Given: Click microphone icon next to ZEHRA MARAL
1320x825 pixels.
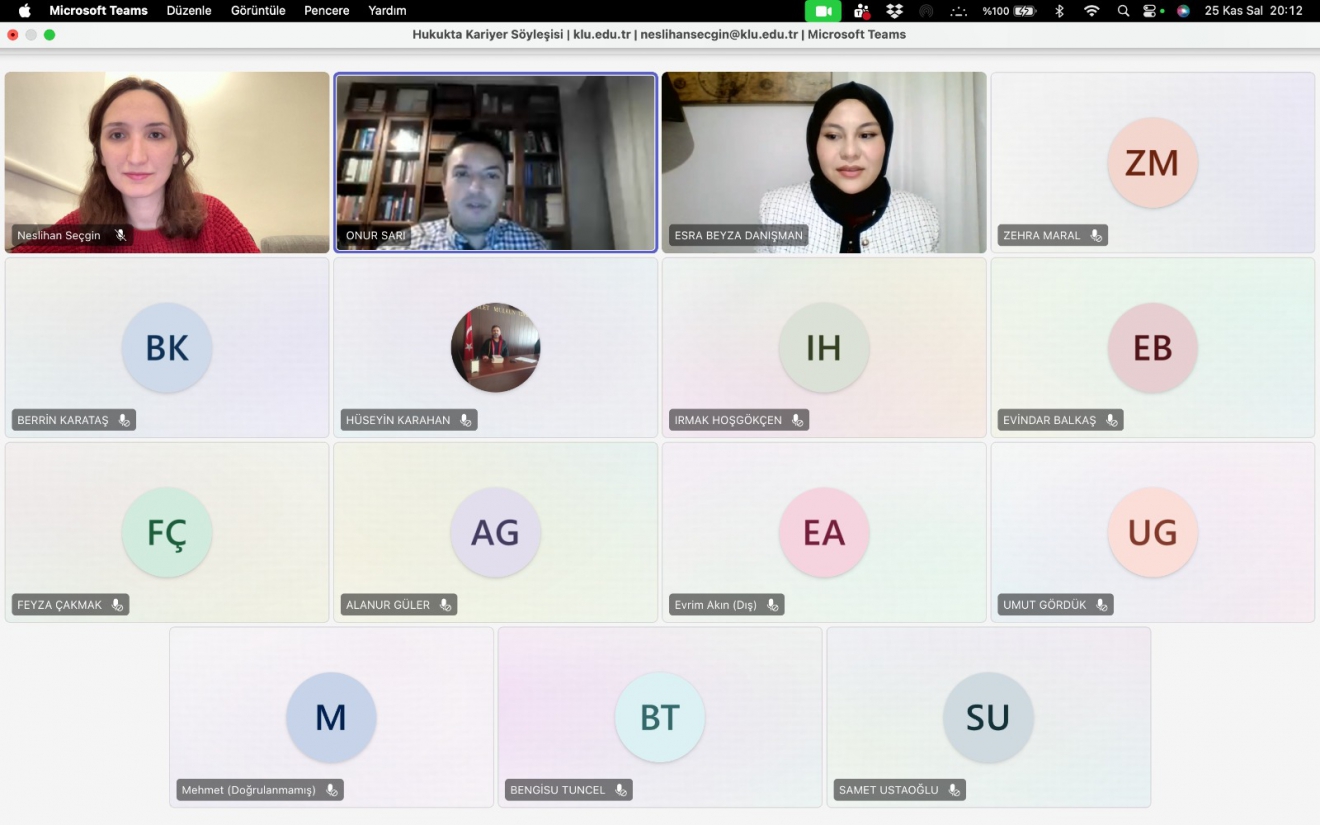Looking at the screenshot, I should tap(1096, 235).
